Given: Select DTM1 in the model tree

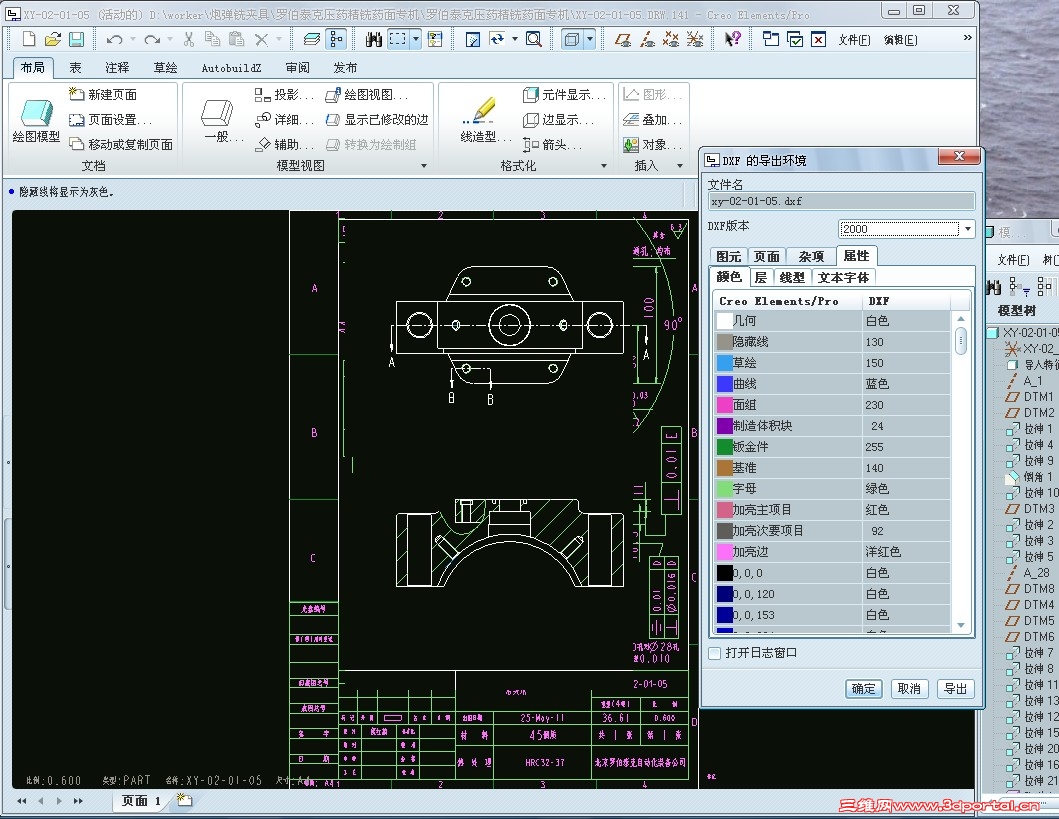Looking at the screenshot, I should (x=1038, y=397).
